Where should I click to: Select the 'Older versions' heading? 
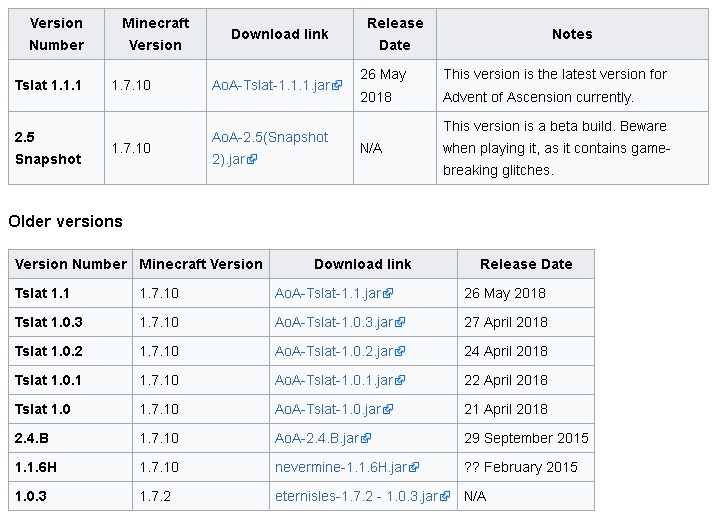[66, 222]
